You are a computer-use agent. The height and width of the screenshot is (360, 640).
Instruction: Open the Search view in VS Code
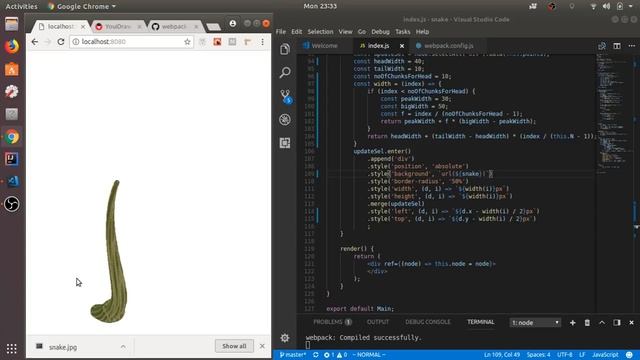pos(285,73)
